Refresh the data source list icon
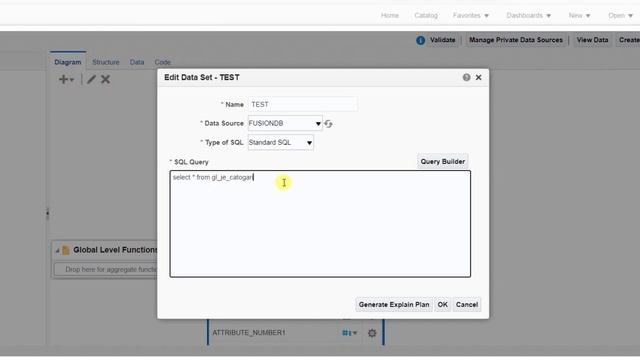This screenshot has width=640, height=360. (328, 124)
